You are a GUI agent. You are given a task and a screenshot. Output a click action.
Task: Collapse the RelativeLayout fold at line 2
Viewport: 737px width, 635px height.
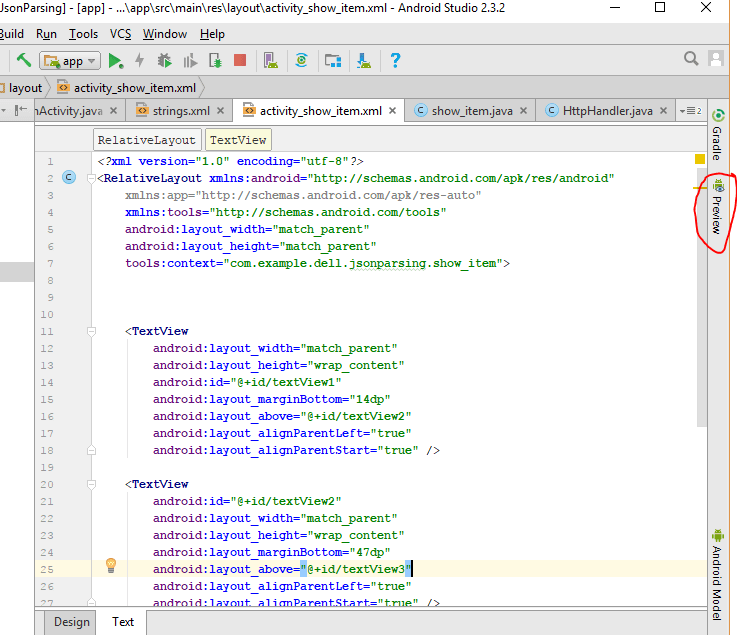(91, 178)
